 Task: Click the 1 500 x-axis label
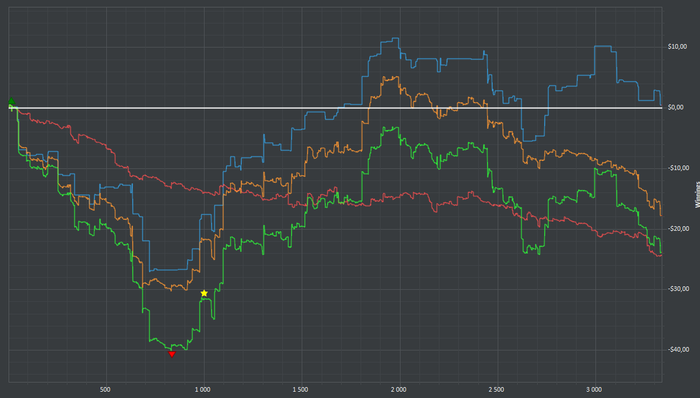click(300, 390)
